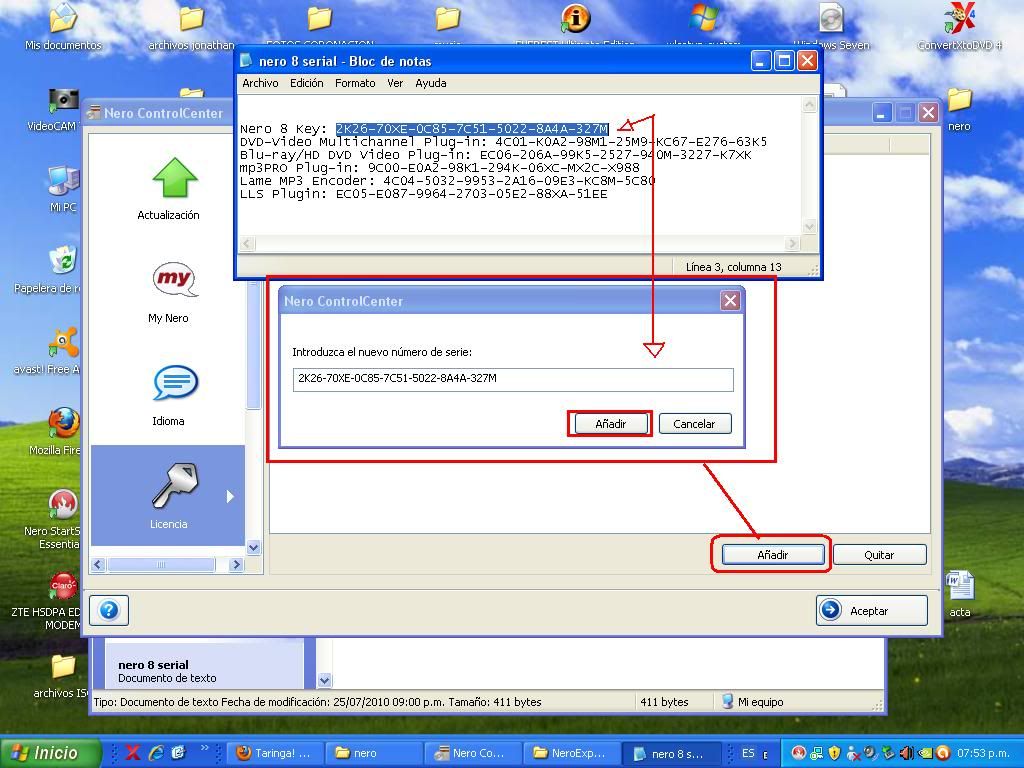Click the Aceptar button
The width and height of the screenshot is (1024, 768).
[872, 611]
